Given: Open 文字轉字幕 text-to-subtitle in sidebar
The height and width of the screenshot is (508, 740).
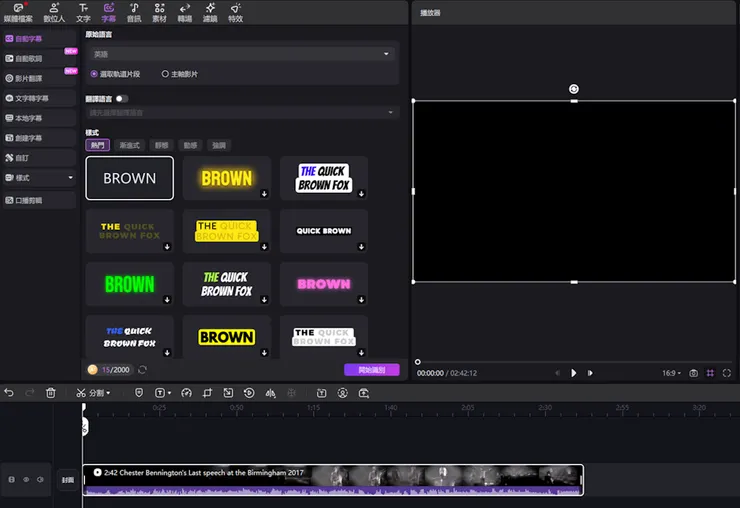Looking at the screenshot, I should [39, 98].
